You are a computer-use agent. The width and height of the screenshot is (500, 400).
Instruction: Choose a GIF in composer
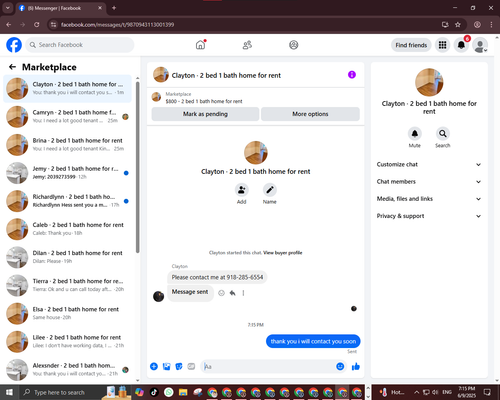[x=191, y=367]
